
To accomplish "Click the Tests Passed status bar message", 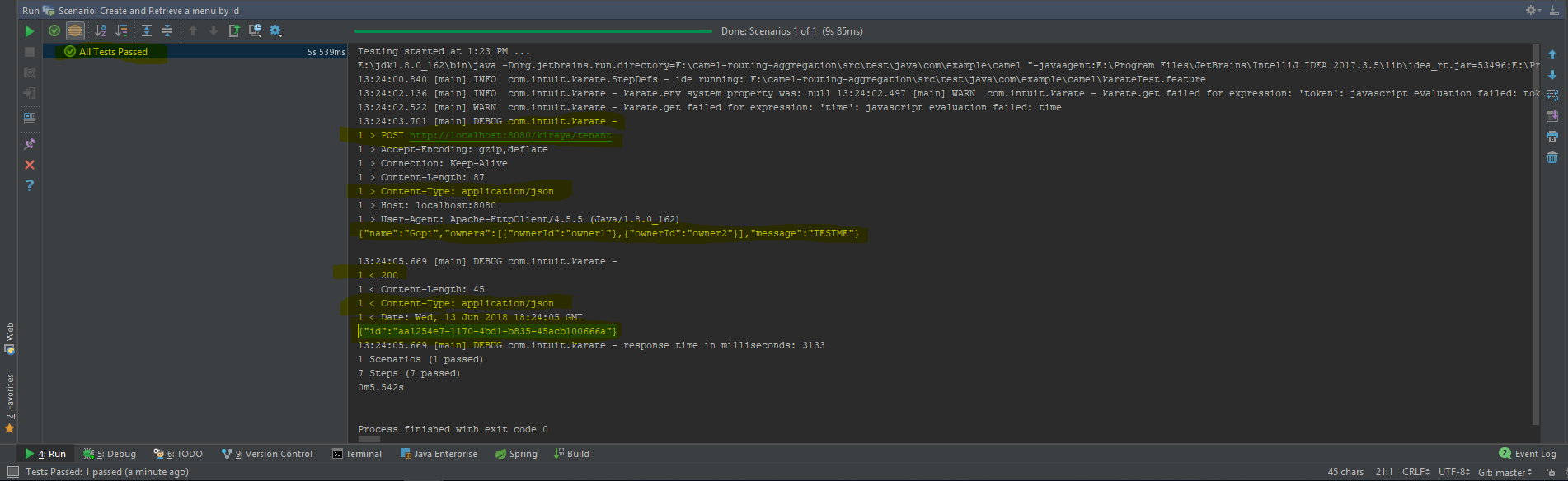I will pos(107,472).
